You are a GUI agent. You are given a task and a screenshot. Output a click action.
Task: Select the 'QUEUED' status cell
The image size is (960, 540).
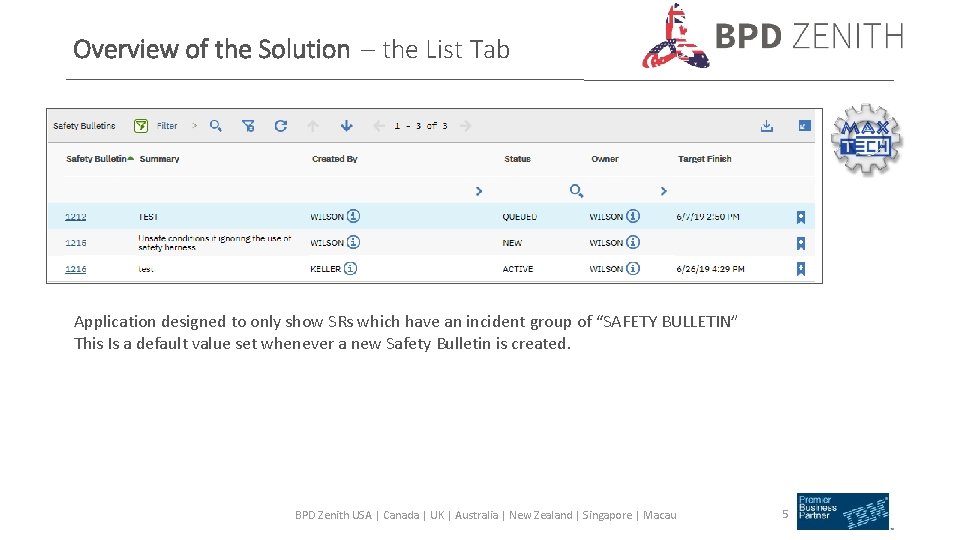[519, 217]
